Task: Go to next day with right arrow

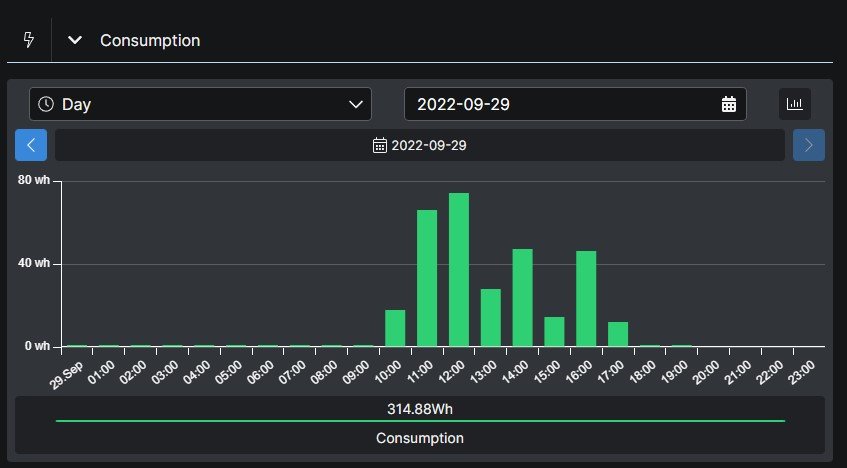Action: click(x=809, y=145)
